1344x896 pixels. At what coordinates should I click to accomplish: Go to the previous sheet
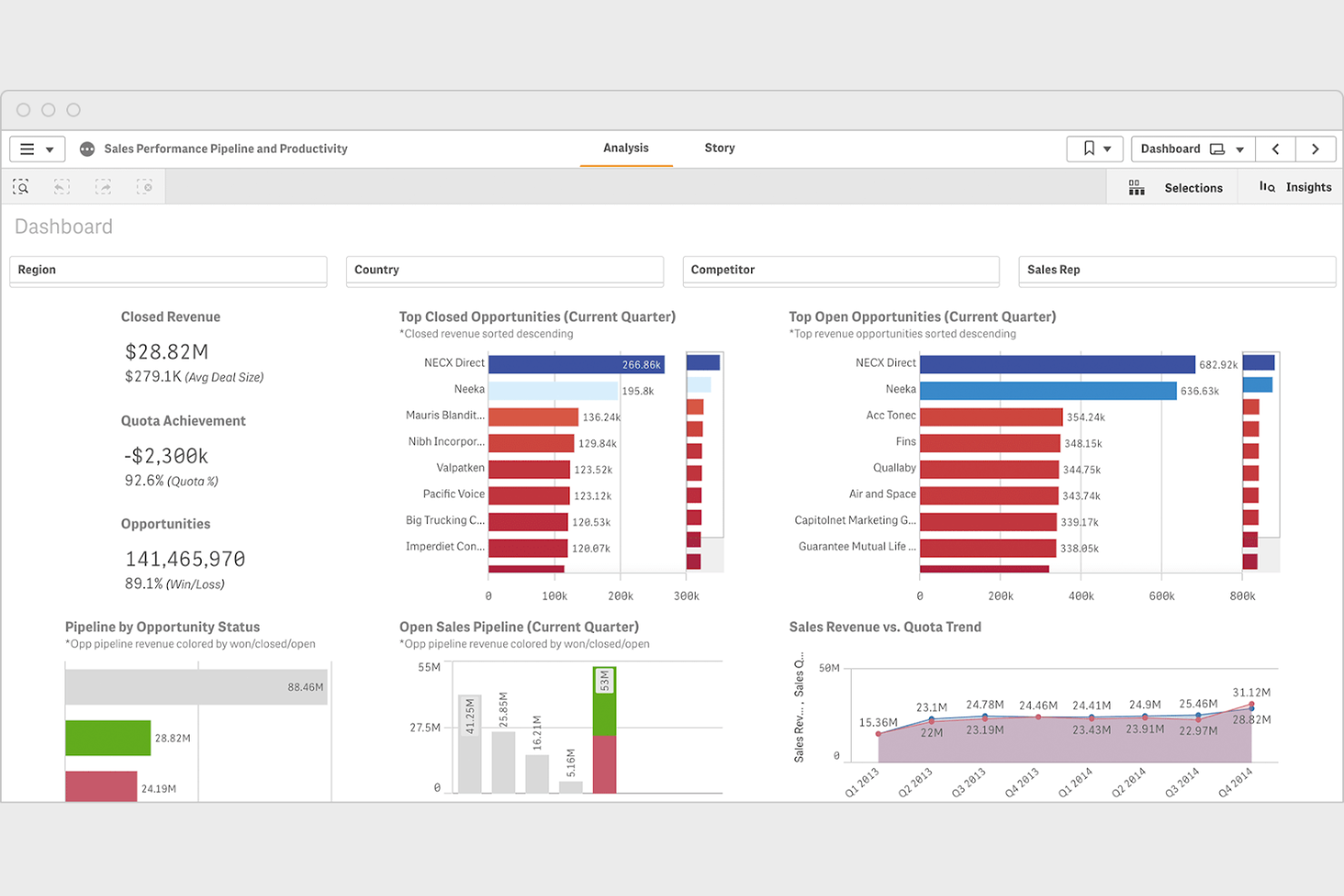(x=1275, y=149)
